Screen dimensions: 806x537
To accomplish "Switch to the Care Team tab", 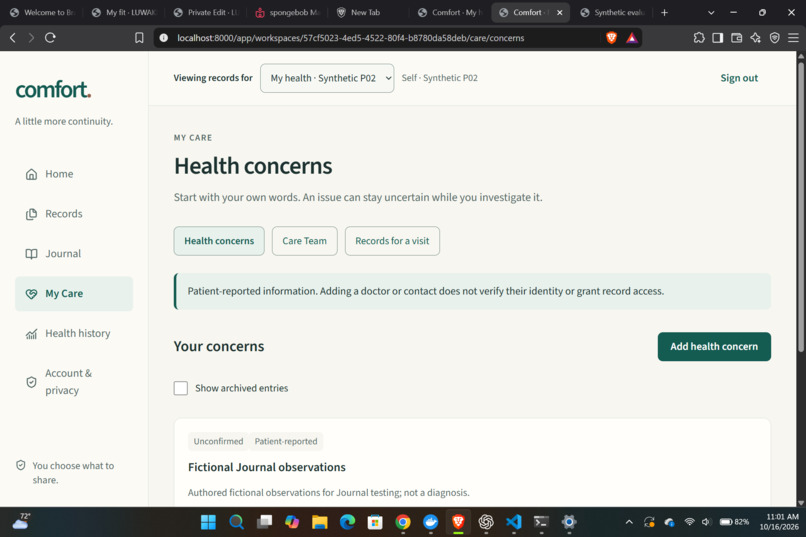I will 304,241.
